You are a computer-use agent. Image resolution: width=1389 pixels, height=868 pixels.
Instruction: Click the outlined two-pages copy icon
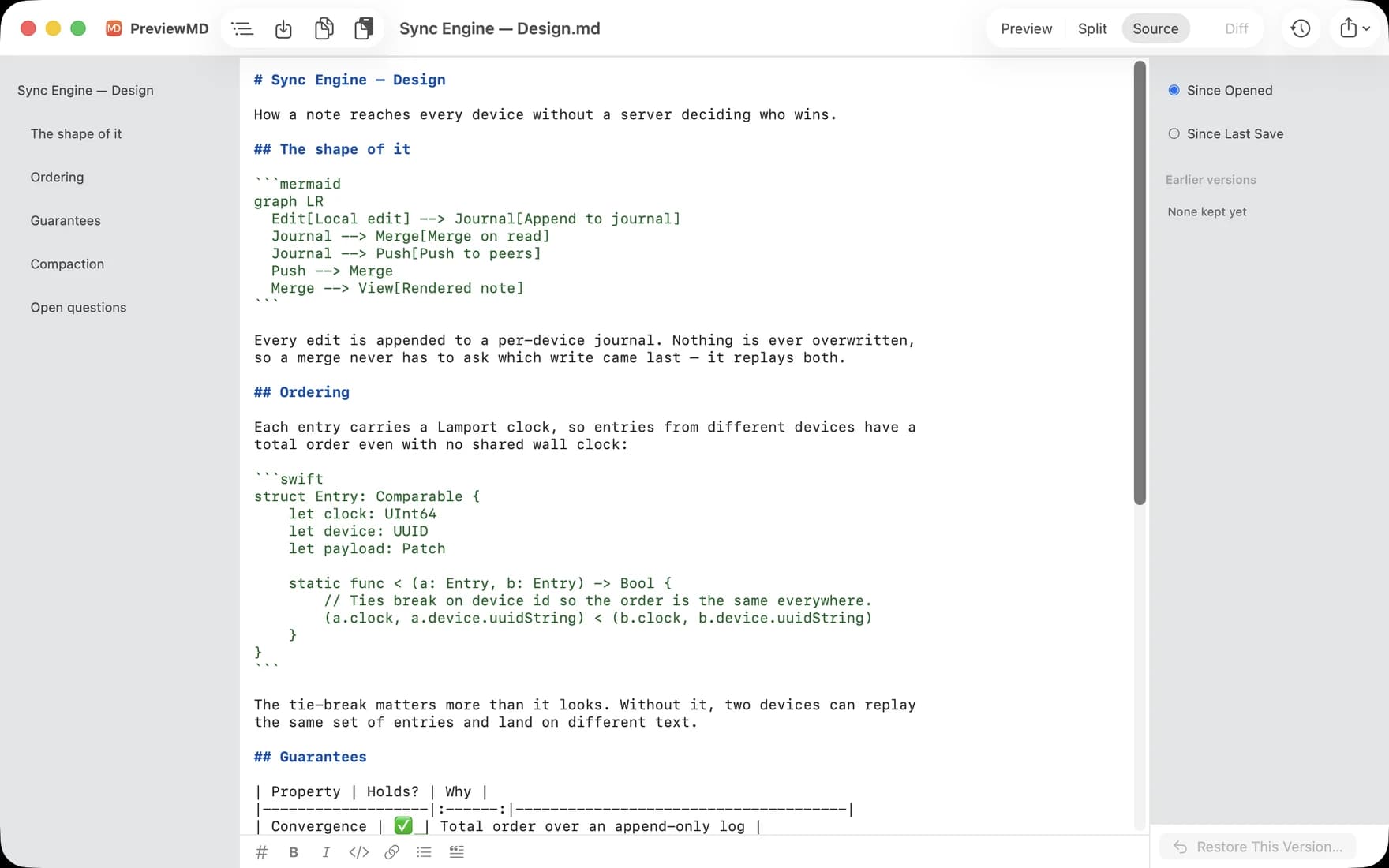tap(324, 29)
